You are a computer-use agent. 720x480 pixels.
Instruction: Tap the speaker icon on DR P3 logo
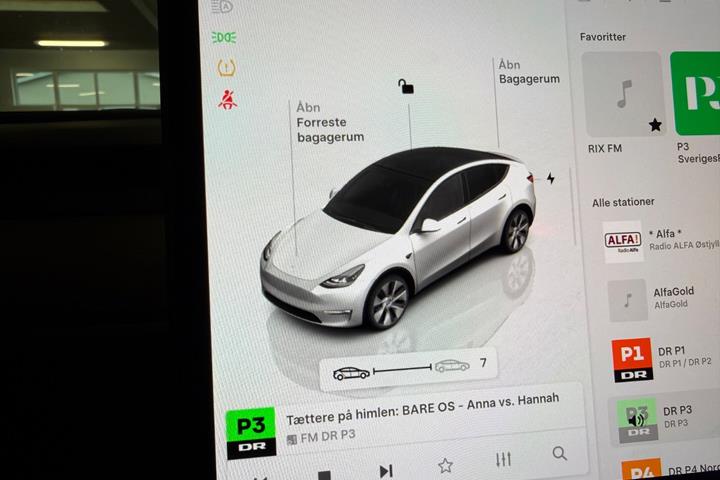[x=636, y=420]
